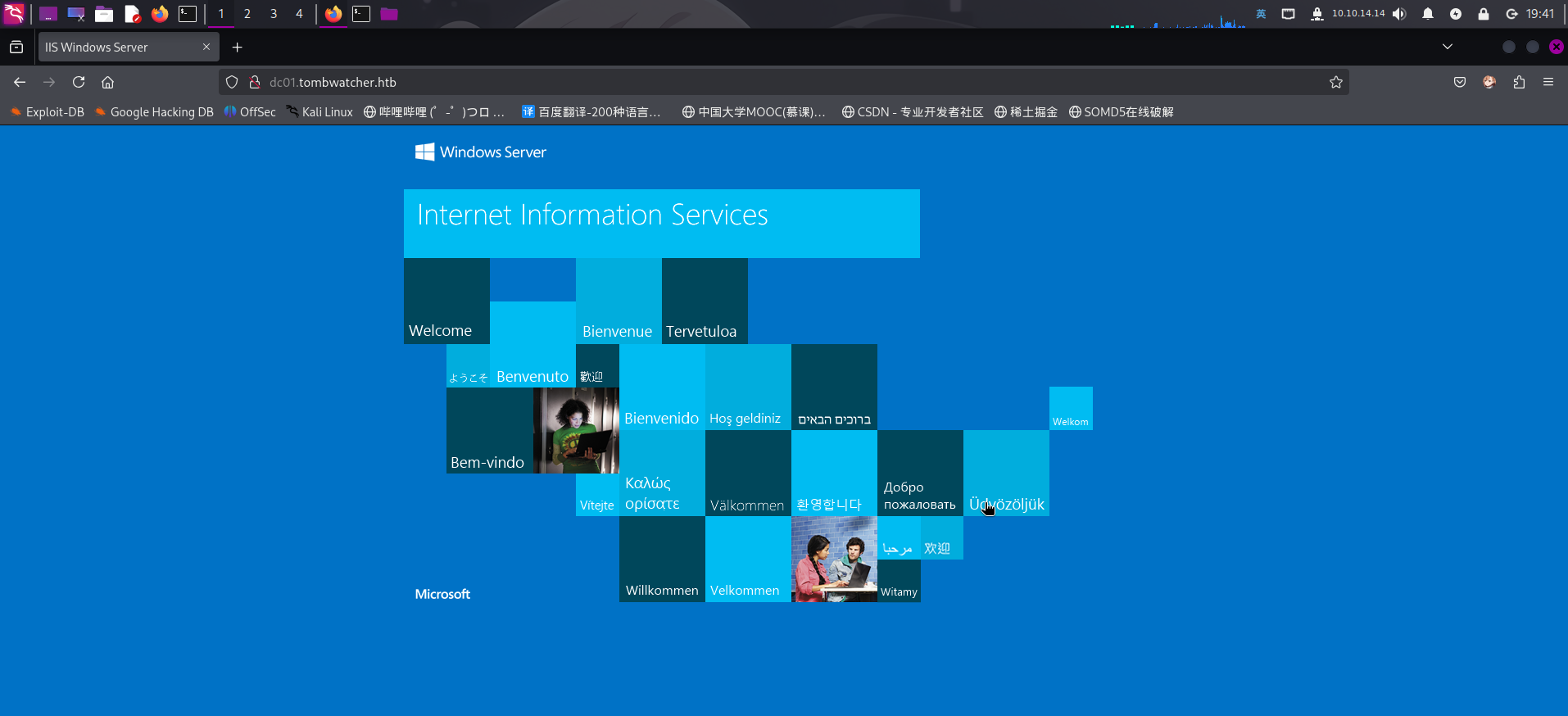Go back one page
The width and height of the screenshot is (1568, 716).
tap(20, 82)
